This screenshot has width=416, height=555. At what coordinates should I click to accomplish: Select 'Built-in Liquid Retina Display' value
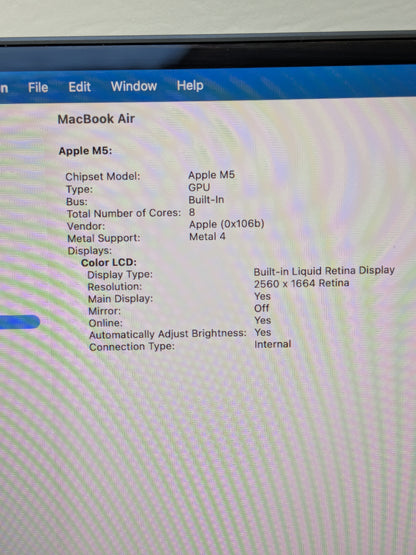[324, 271]
